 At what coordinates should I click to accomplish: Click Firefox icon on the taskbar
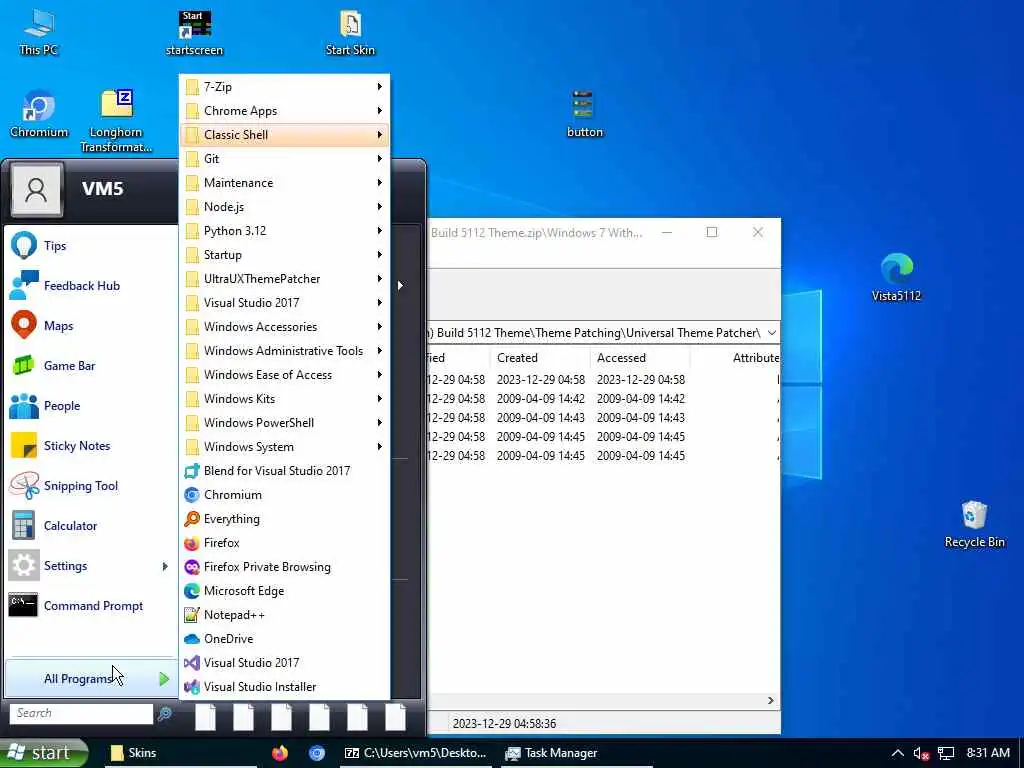(x=280, y=753)
